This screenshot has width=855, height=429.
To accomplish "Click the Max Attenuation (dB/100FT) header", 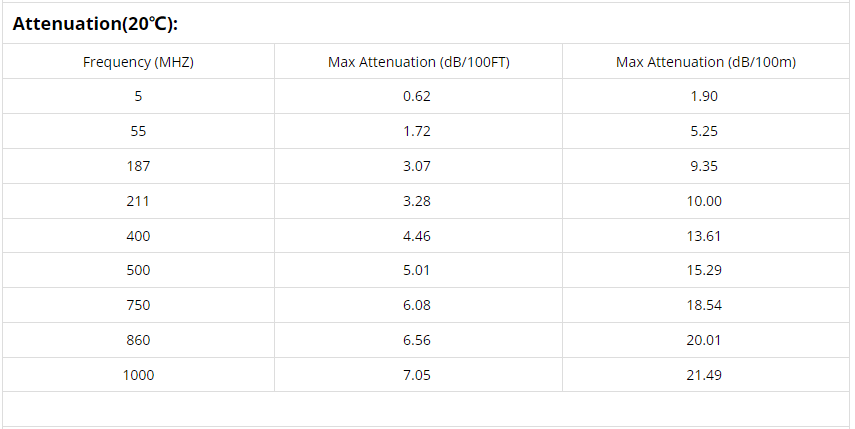I will [x=416, y=62].
